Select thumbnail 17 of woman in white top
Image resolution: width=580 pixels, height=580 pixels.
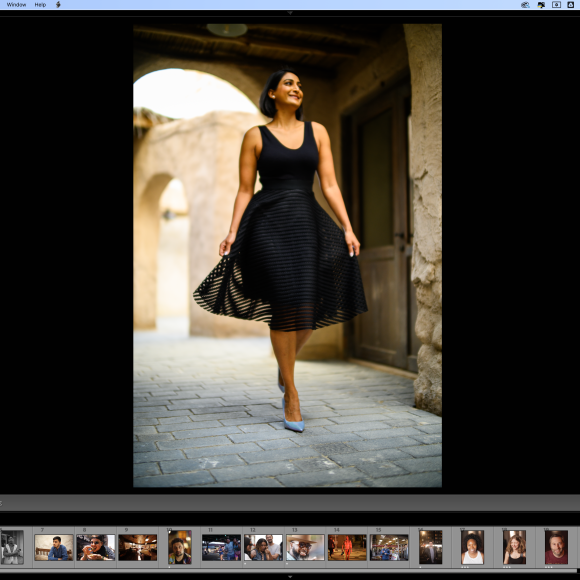(472, 547)
